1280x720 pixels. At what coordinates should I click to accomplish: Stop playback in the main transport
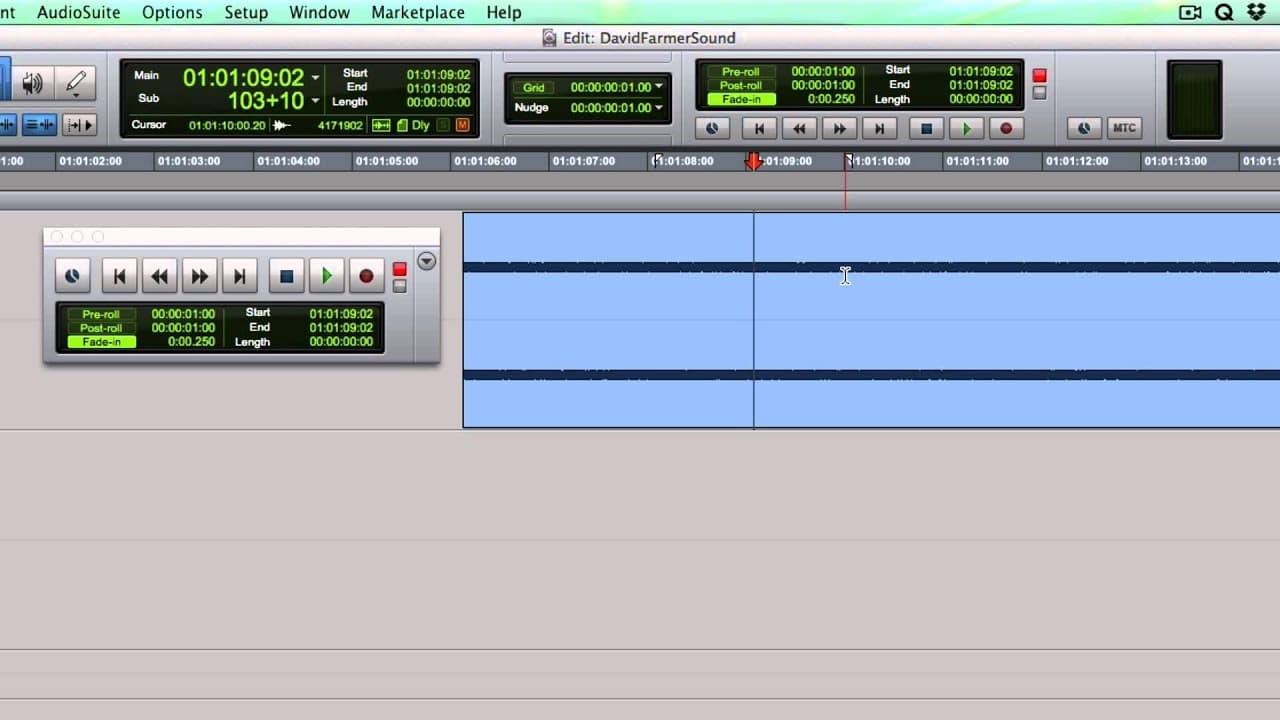pos(926,128)
